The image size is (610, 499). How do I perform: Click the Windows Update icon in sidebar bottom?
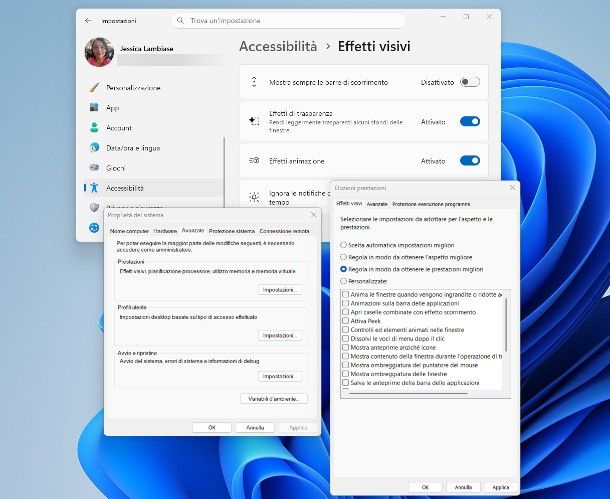click(x=94, y=228)
